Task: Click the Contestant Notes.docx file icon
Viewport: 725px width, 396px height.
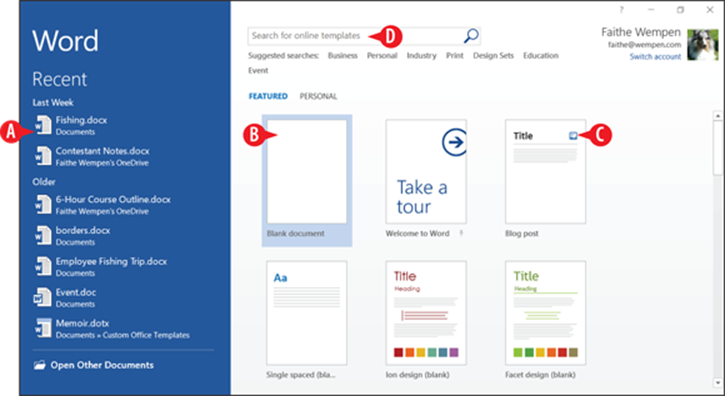Action: 43,156
